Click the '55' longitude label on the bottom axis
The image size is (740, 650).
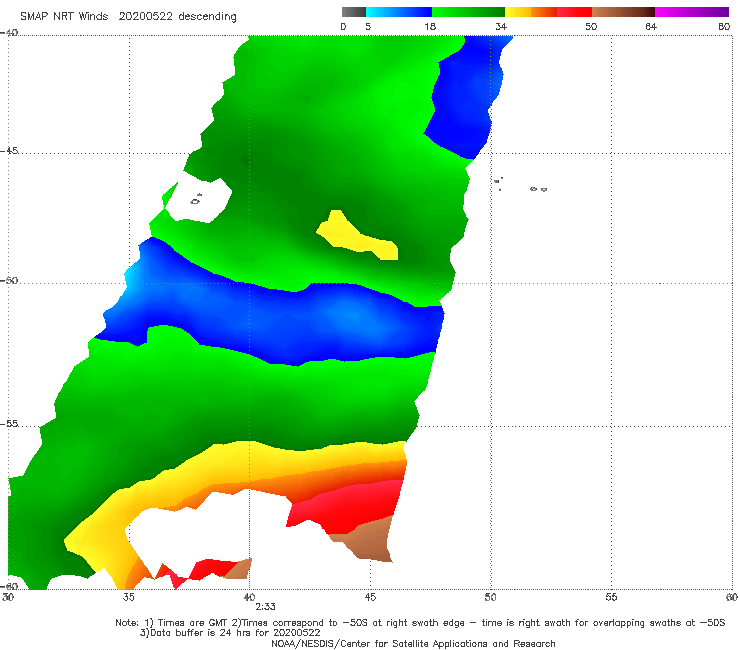coord(611,597)
